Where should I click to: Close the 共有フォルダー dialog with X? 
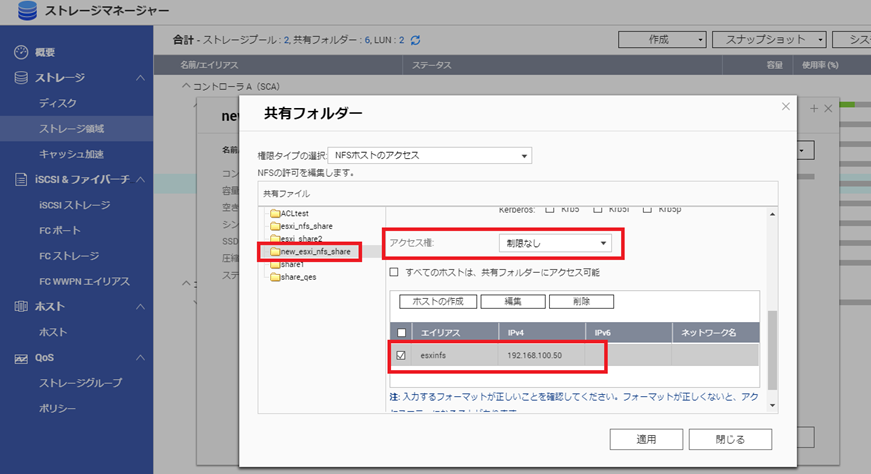(x=785, y=107)
